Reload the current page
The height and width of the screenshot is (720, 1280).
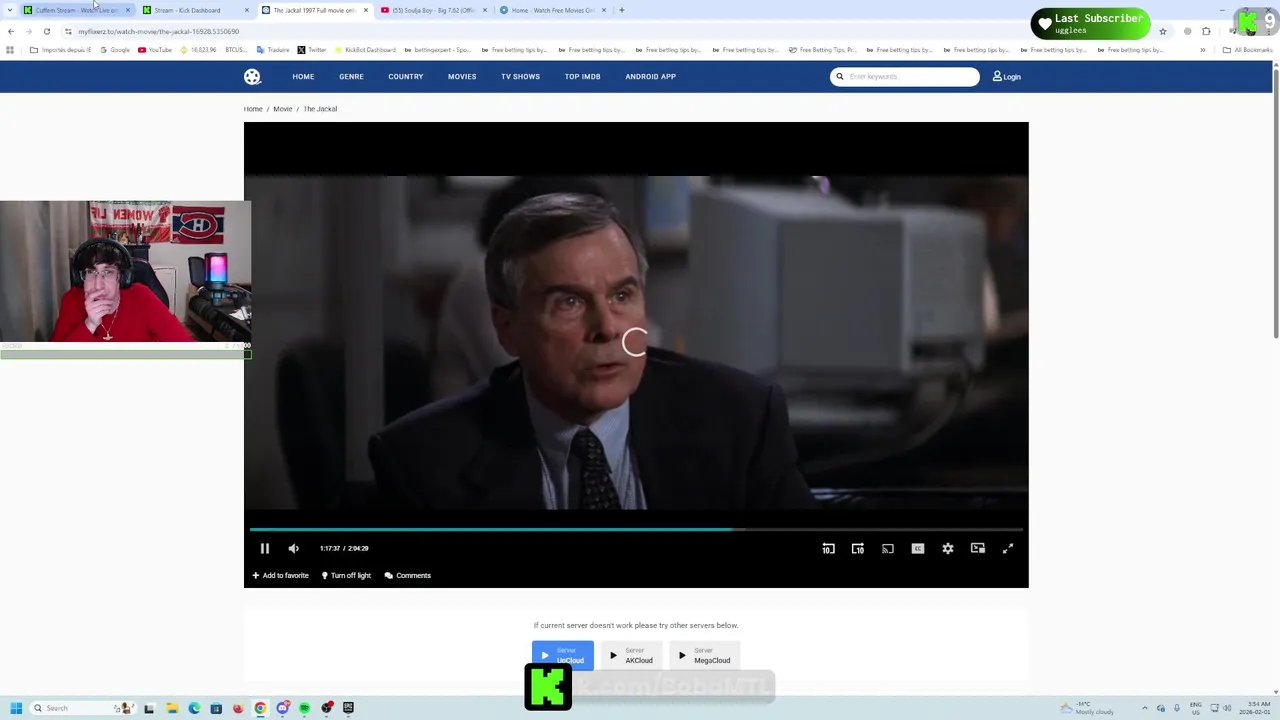click(x=47, y=31)
